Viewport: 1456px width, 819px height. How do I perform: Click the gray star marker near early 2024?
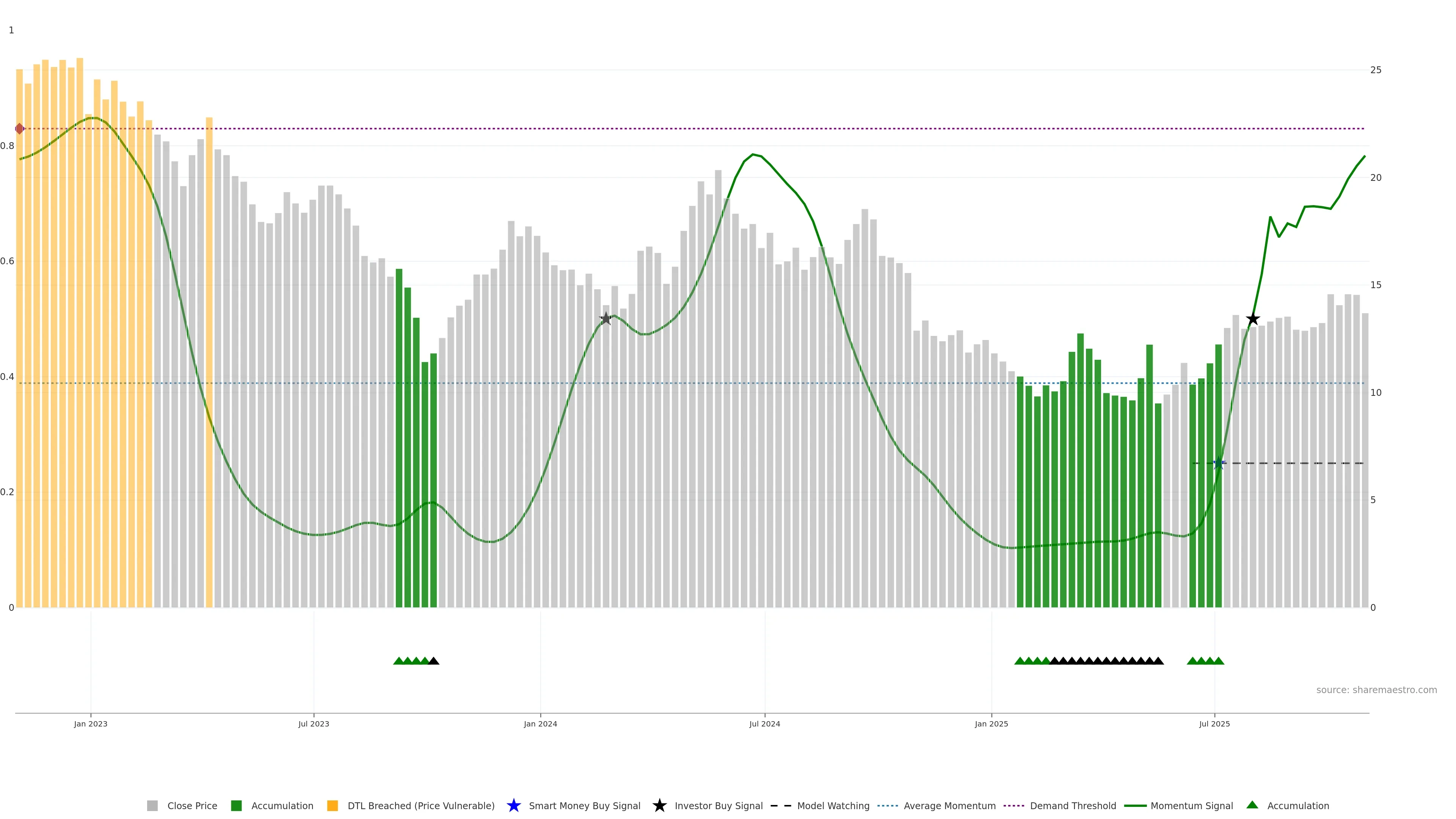(606, 319)
